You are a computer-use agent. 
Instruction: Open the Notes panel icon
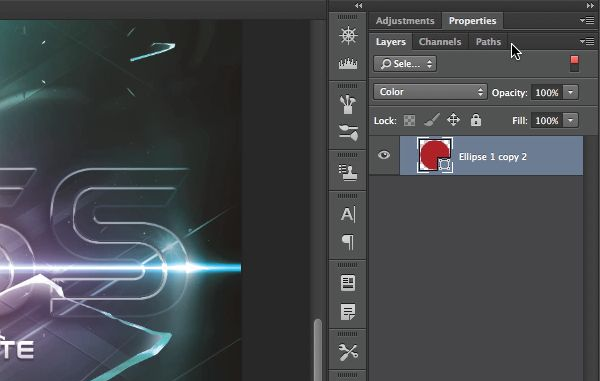(348, 312)
